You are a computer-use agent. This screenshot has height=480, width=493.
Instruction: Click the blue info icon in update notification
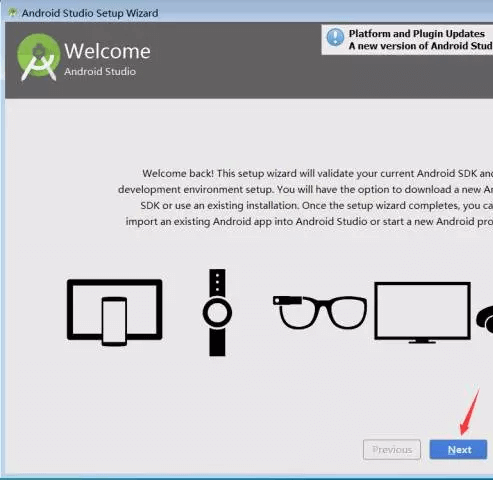[x=335, y=37]
